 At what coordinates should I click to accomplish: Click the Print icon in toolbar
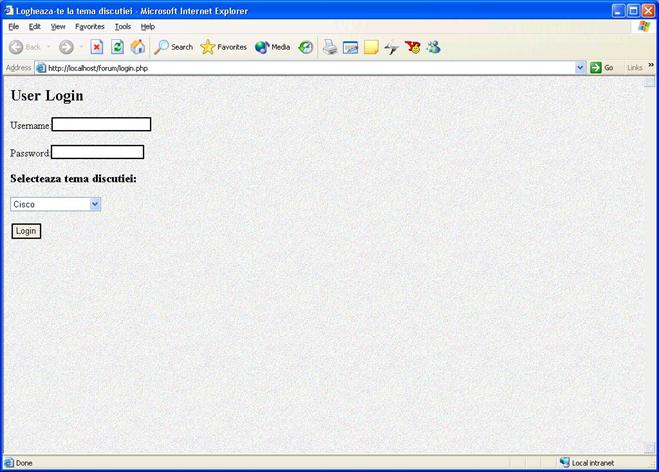tap(330, 47)
